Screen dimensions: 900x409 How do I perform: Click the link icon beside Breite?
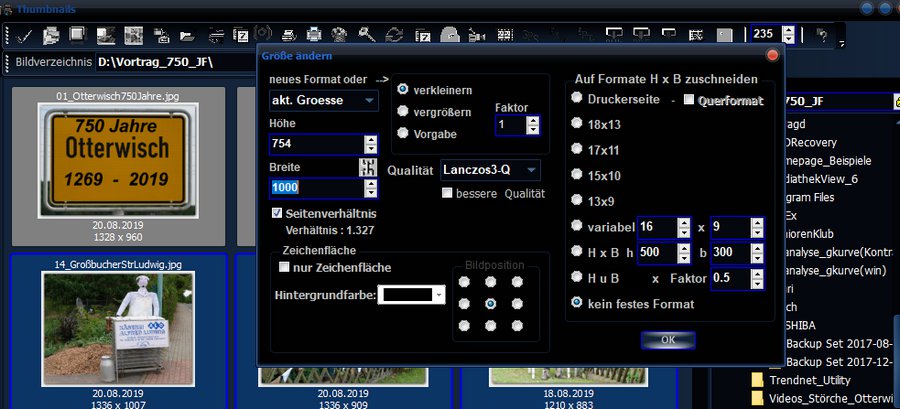[368, 166]
